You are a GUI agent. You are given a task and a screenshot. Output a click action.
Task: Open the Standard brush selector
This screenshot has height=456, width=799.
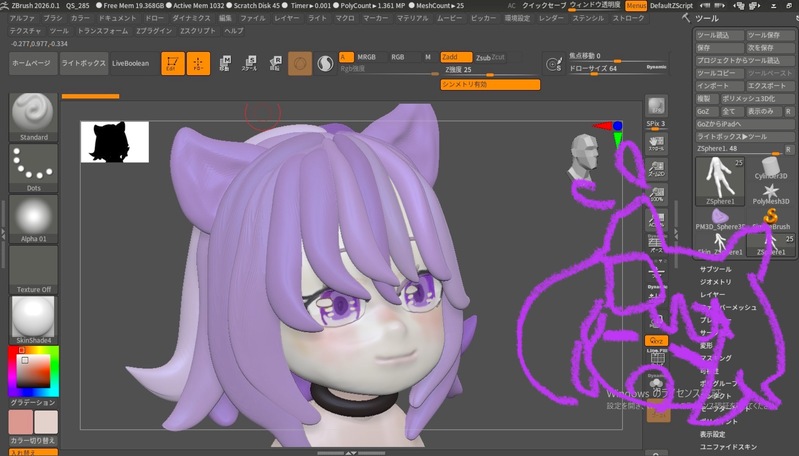[x=33, y=117]
